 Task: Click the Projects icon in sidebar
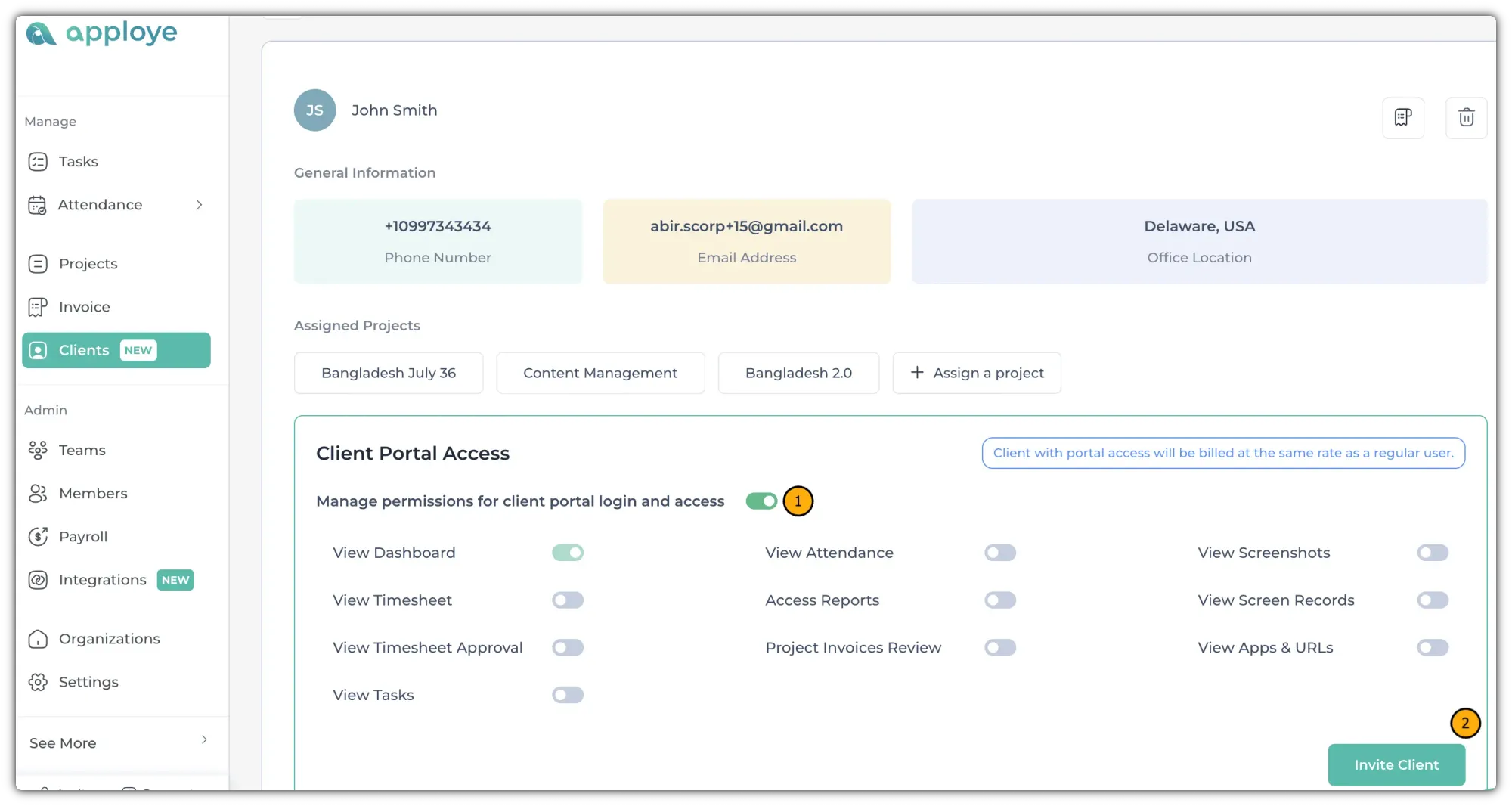pyautogui.click(x=38, y=264)
